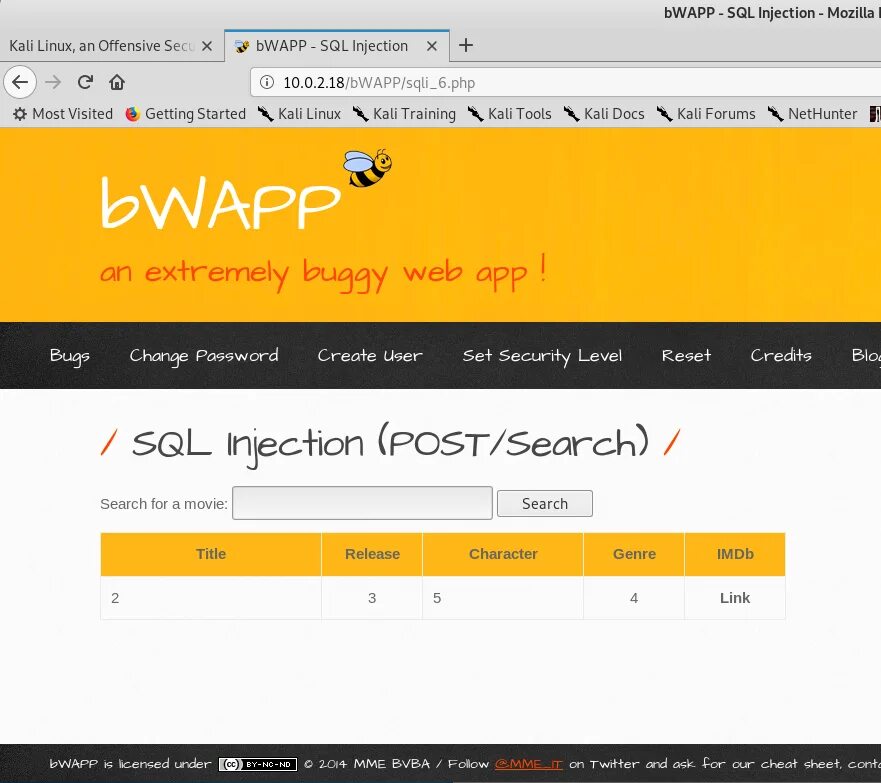Select the Release cell value 3
Image resolution: width=881 pixels, height=783 pixels.
[372, 598]
